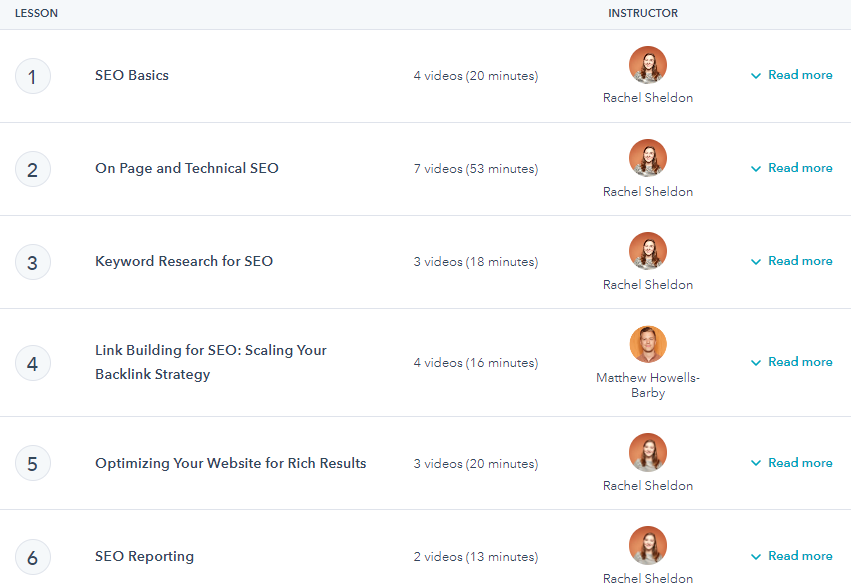
Task: Expand Read more for Keyword Research for SEO
Action: 792,261
